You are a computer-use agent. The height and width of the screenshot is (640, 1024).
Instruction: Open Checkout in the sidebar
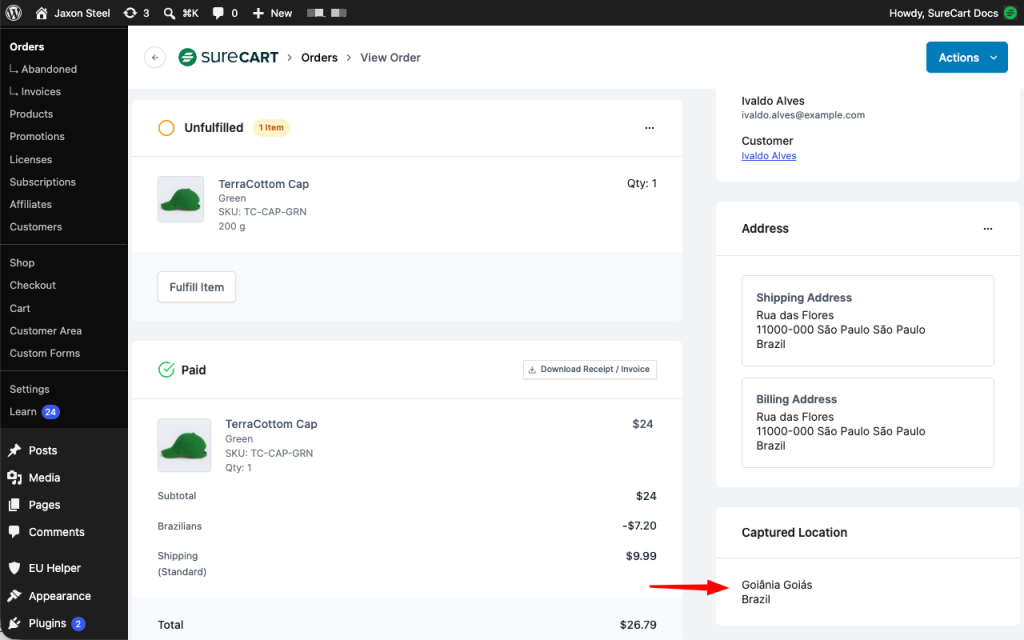click(33, 285)
